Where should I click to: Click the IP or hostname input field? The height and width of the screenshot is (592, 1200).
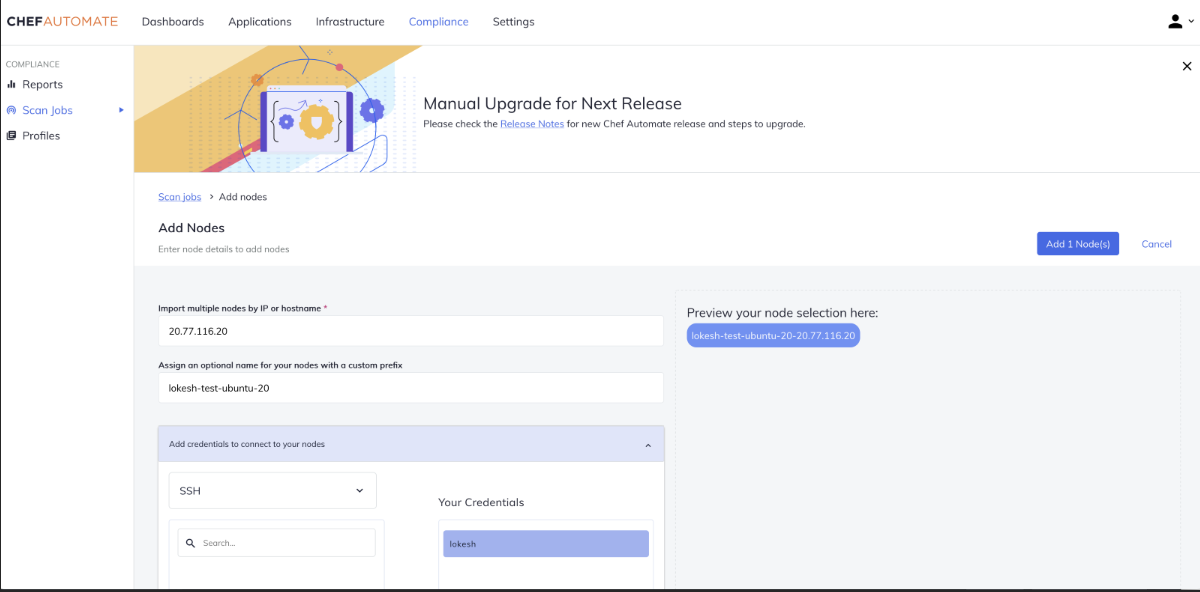click(410, 331)
